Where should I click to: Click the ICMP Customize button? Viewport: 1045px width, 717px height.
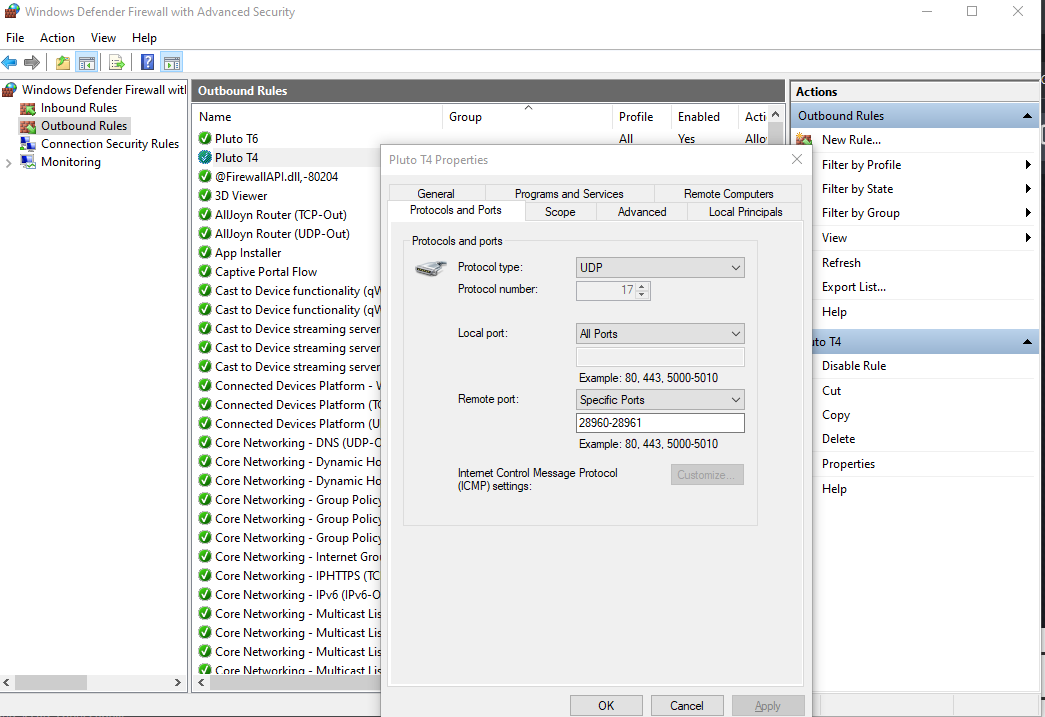(x=707, y=474)
